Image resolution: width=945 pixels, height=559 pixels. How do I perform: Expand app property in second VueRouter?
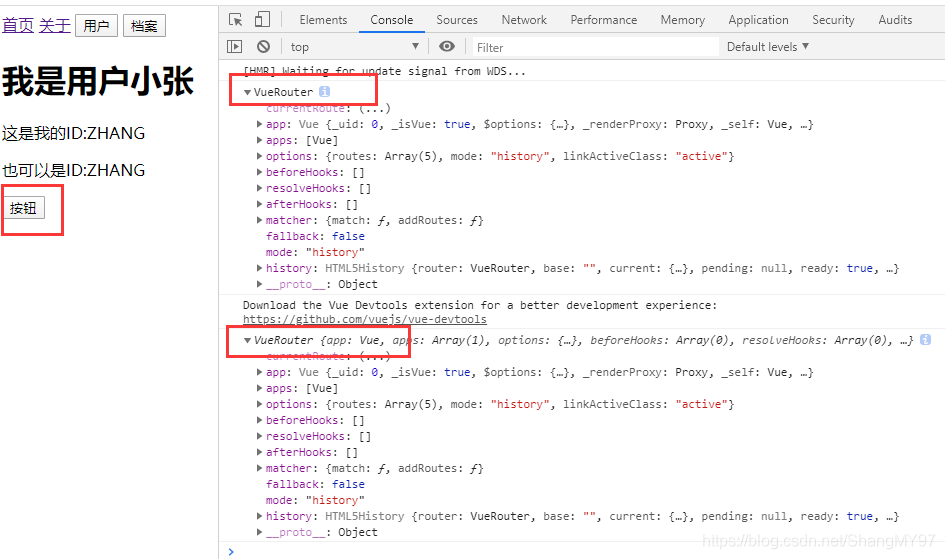[259, 372]
